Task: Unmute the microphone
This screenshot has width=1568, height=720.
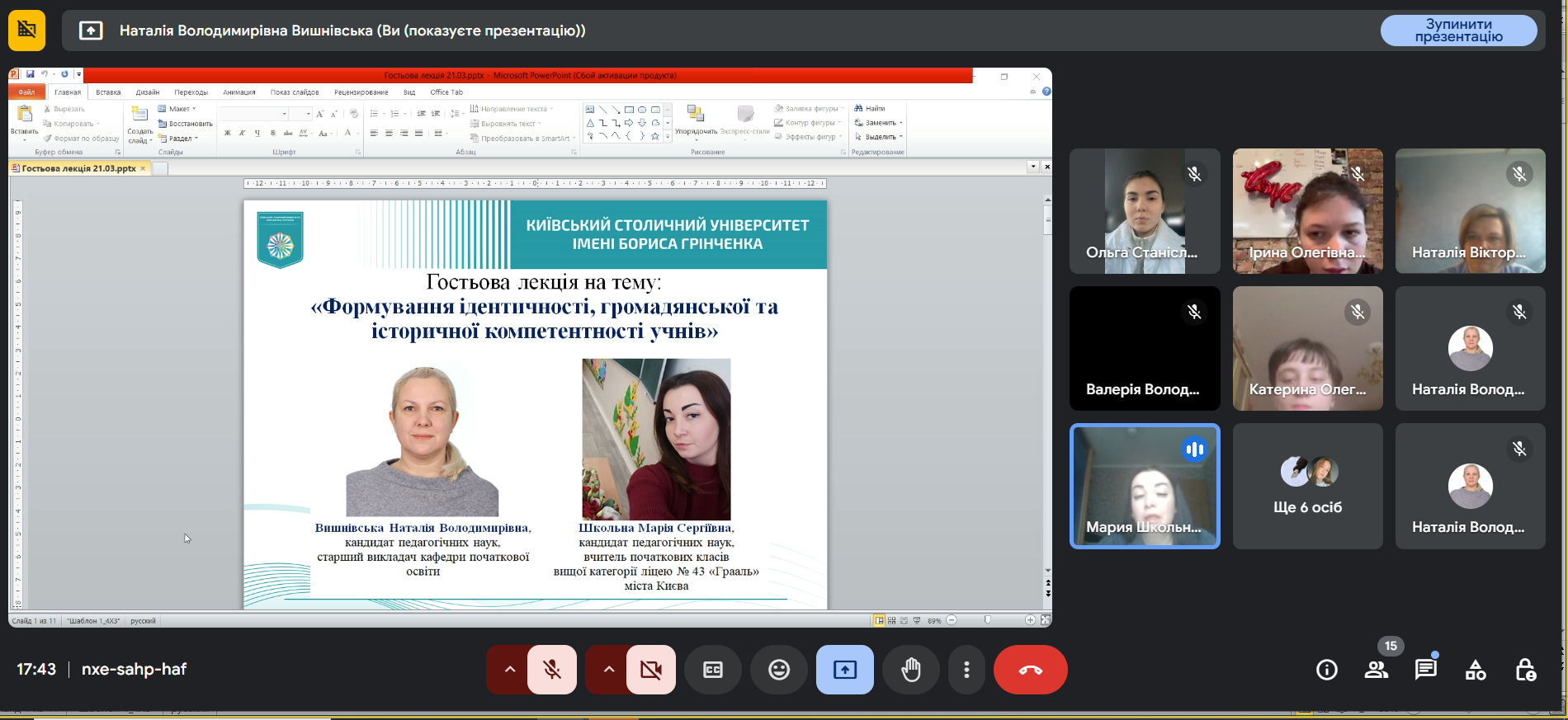Action: [552, 670]
